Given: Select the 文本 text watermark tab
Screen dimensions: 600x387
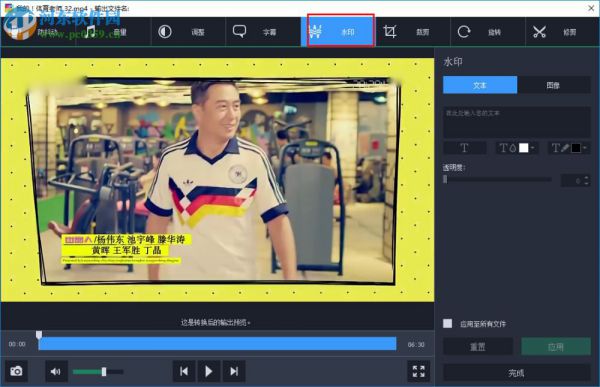Looking at the screenshot, I should tap(480, 85).
